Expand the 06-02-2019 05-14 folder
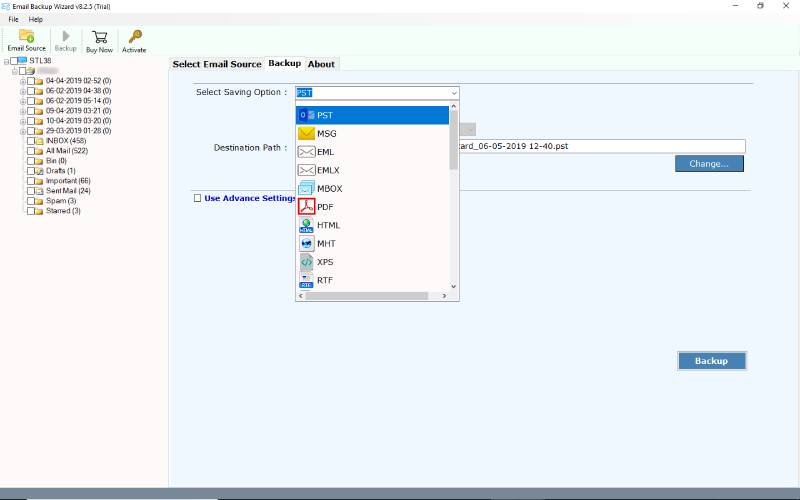 [23, 101]
